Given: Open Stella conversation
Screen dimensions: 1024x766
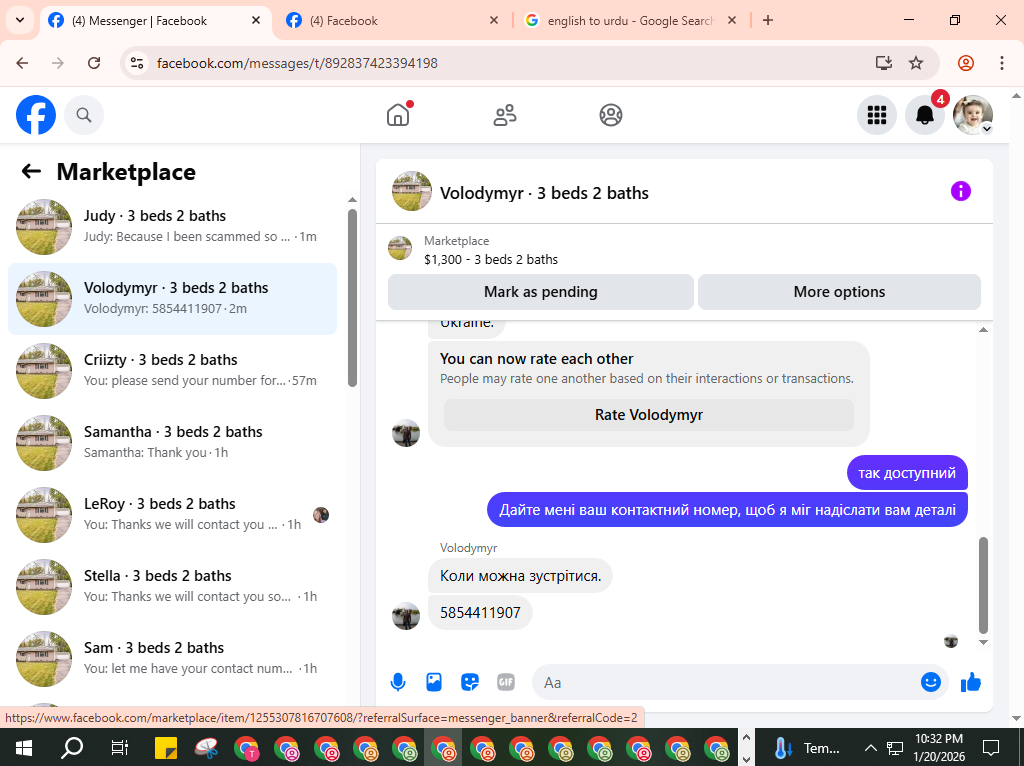Looking at the screenshot, I should [172, 586].
